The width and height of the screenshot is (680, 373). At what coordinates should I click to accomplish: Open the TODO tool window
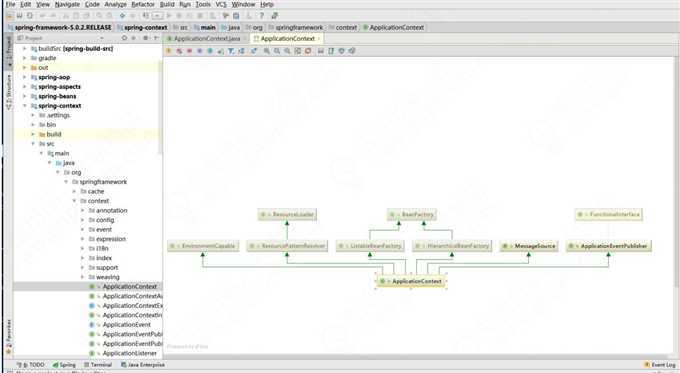[31, 365]
